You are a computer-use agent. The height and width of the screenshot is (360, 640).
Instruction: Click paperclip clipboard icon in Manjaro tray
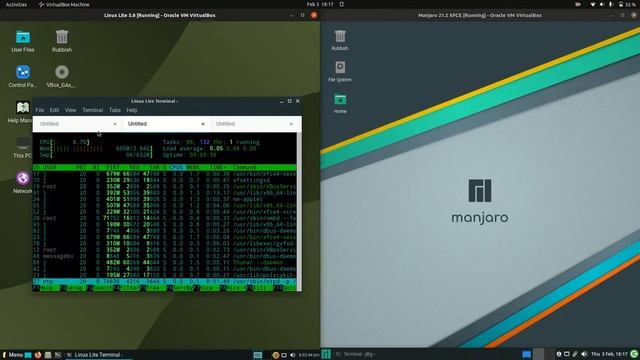[575, 354]
